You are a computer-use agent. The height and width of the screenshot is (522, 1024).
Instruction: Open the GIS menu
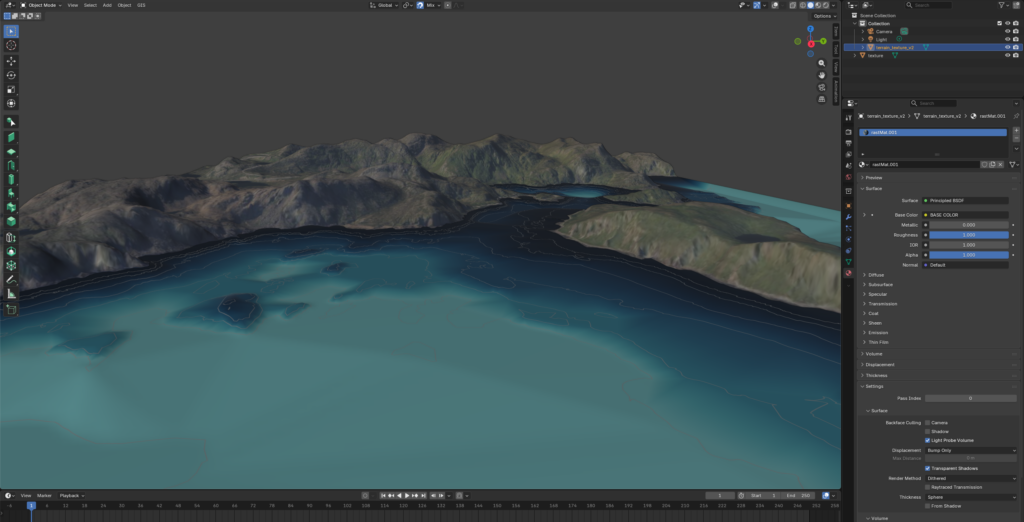point(141,5)
